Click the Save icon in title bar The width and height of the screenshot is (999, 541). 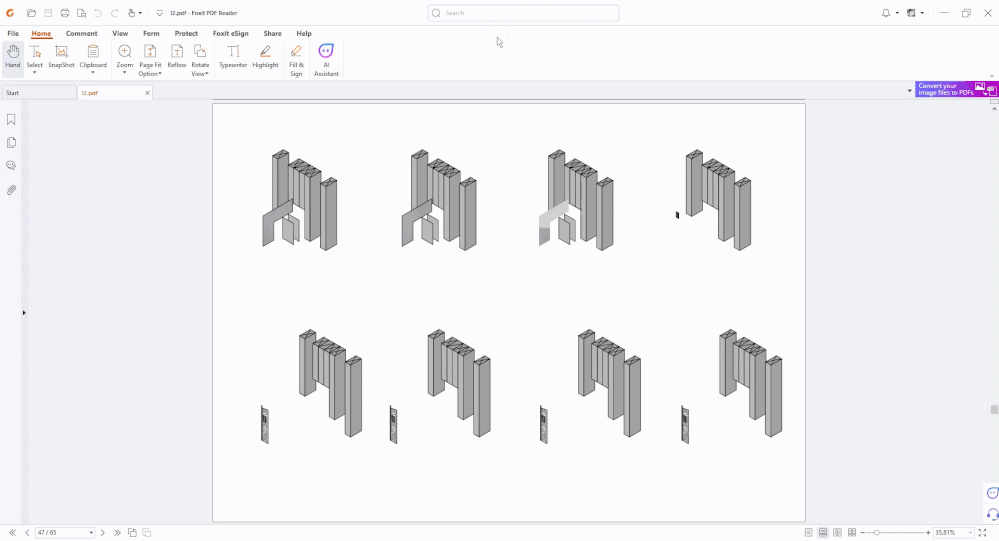48,13
